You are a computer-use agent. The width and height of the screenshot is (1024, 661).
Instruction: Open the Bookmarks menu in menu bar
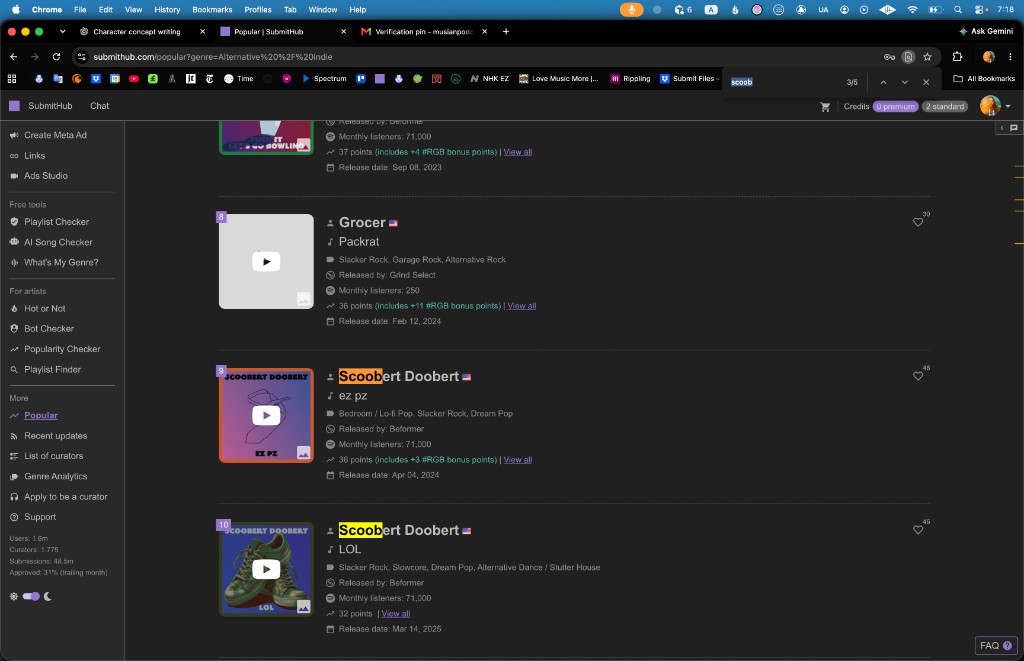coord(212,10)
